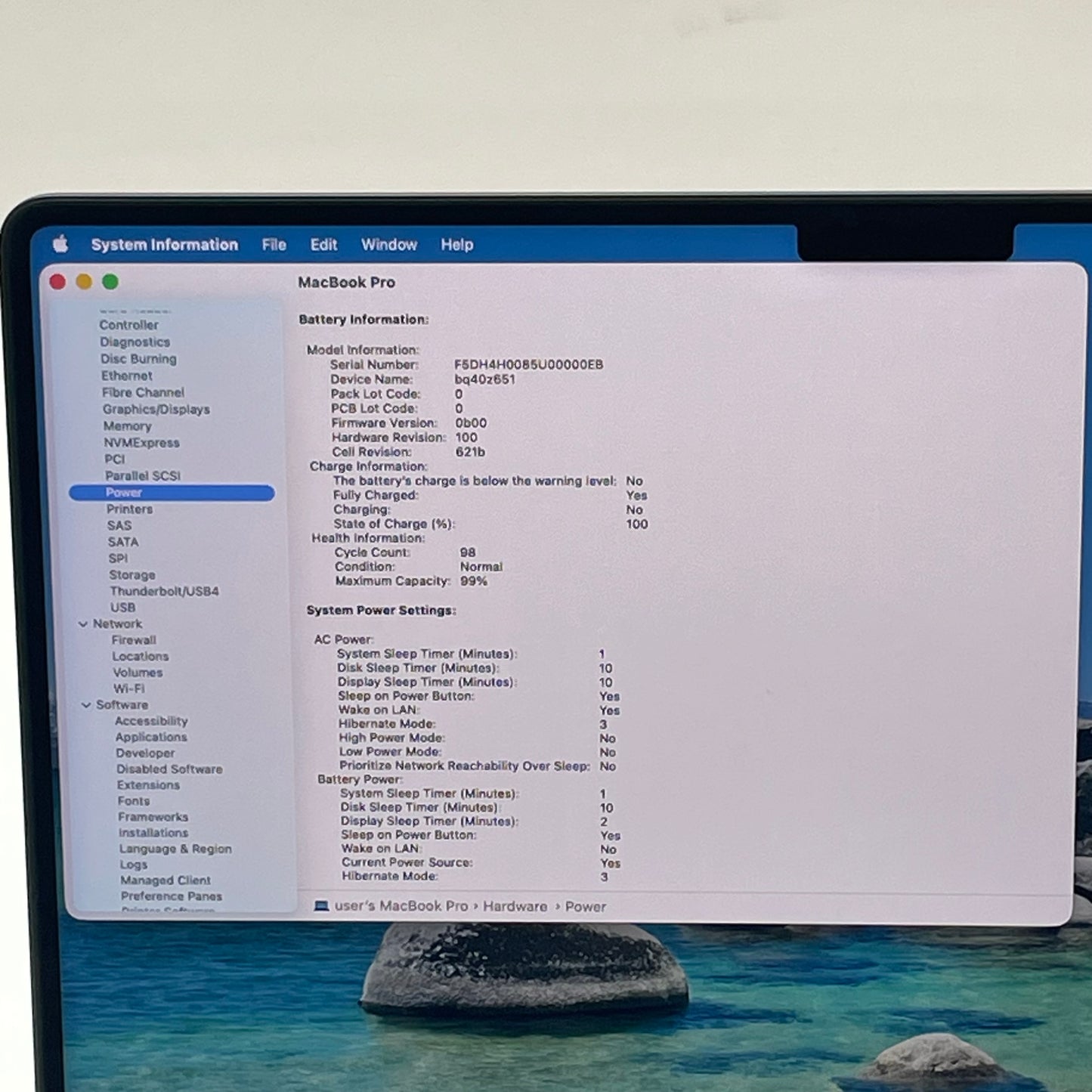Select Accessibility under Software
Screen dimensions: 1092x1092
pos(151,722)
